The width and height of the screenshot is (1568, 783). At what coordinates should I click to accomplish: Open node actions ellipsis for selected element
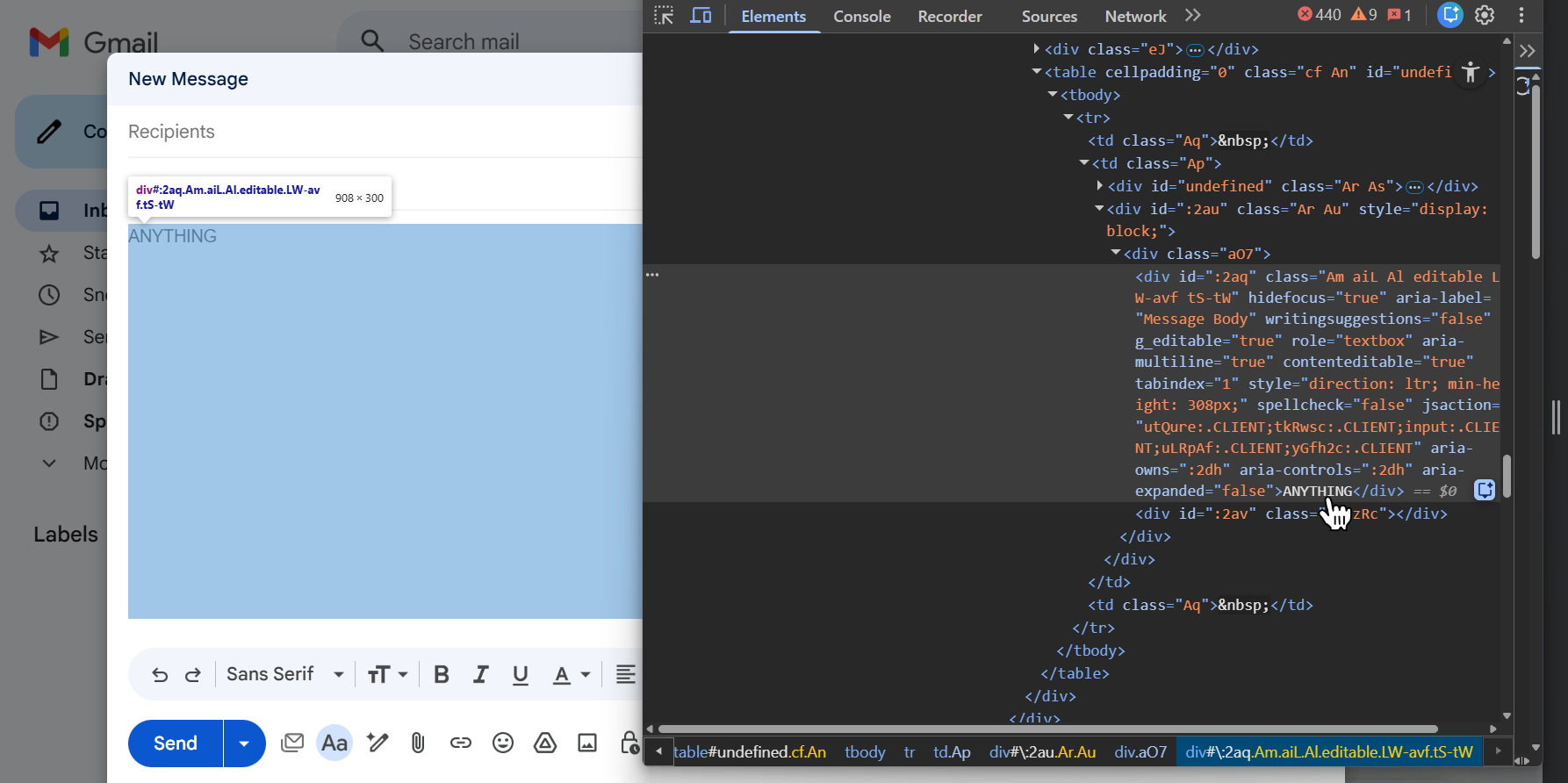[x=652, y=275]
